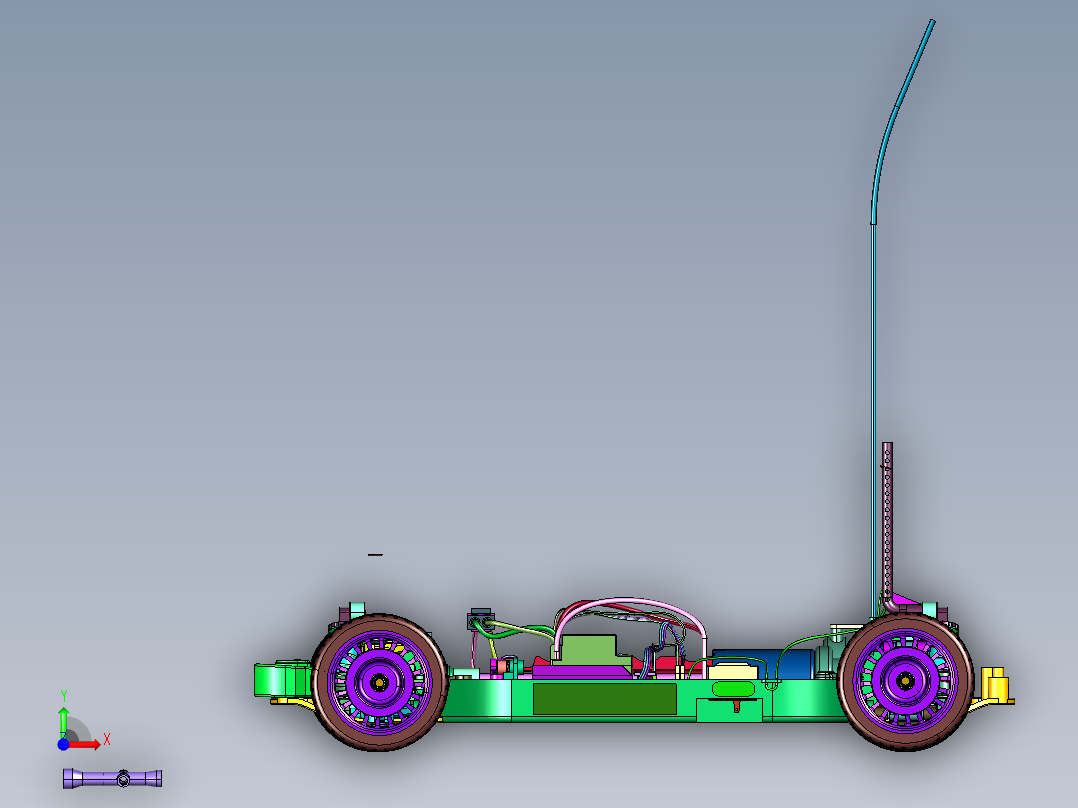Select the pink perforated antenna tube
This screenshot has width=1078, height=808.
tap(888, 526)
